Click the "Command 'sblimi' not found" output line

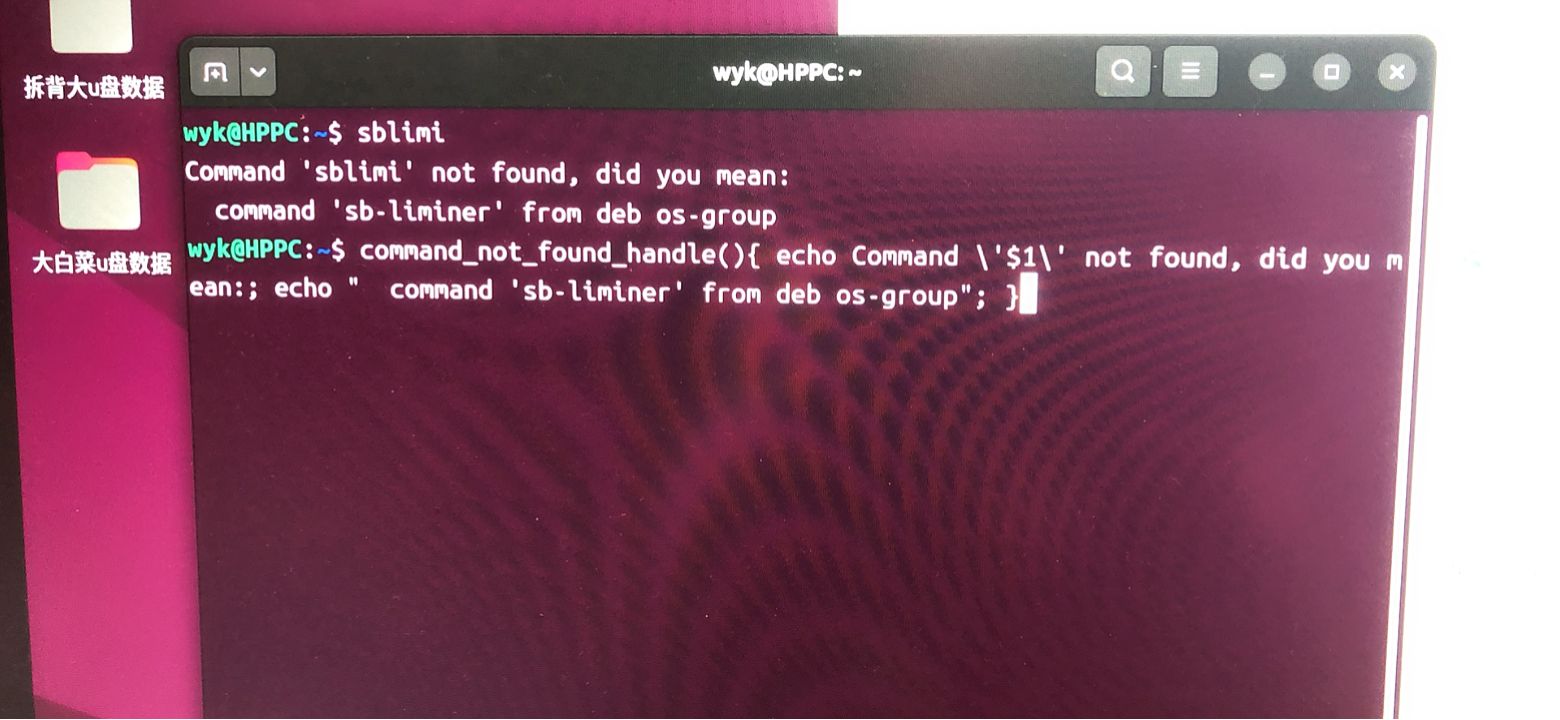487,174
